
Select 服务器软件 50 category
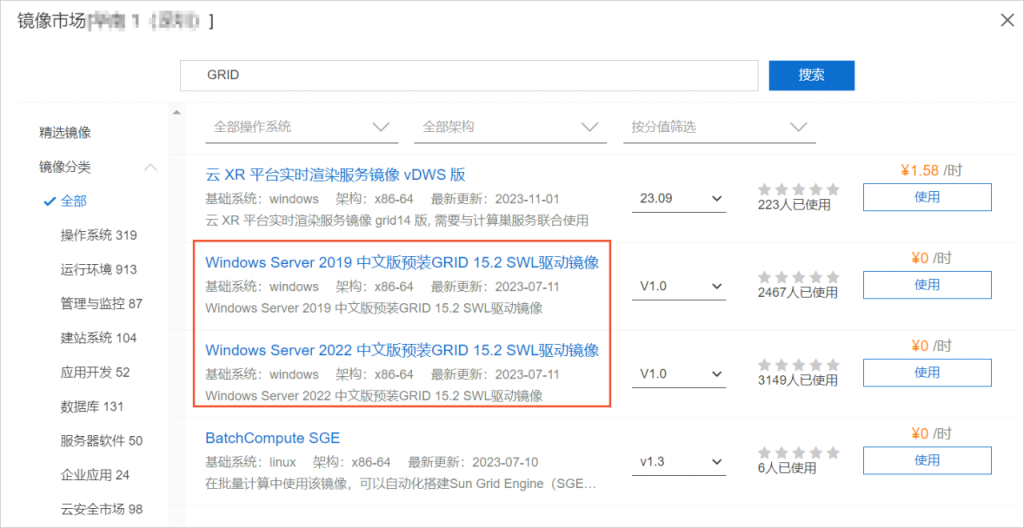click(101, 441)
